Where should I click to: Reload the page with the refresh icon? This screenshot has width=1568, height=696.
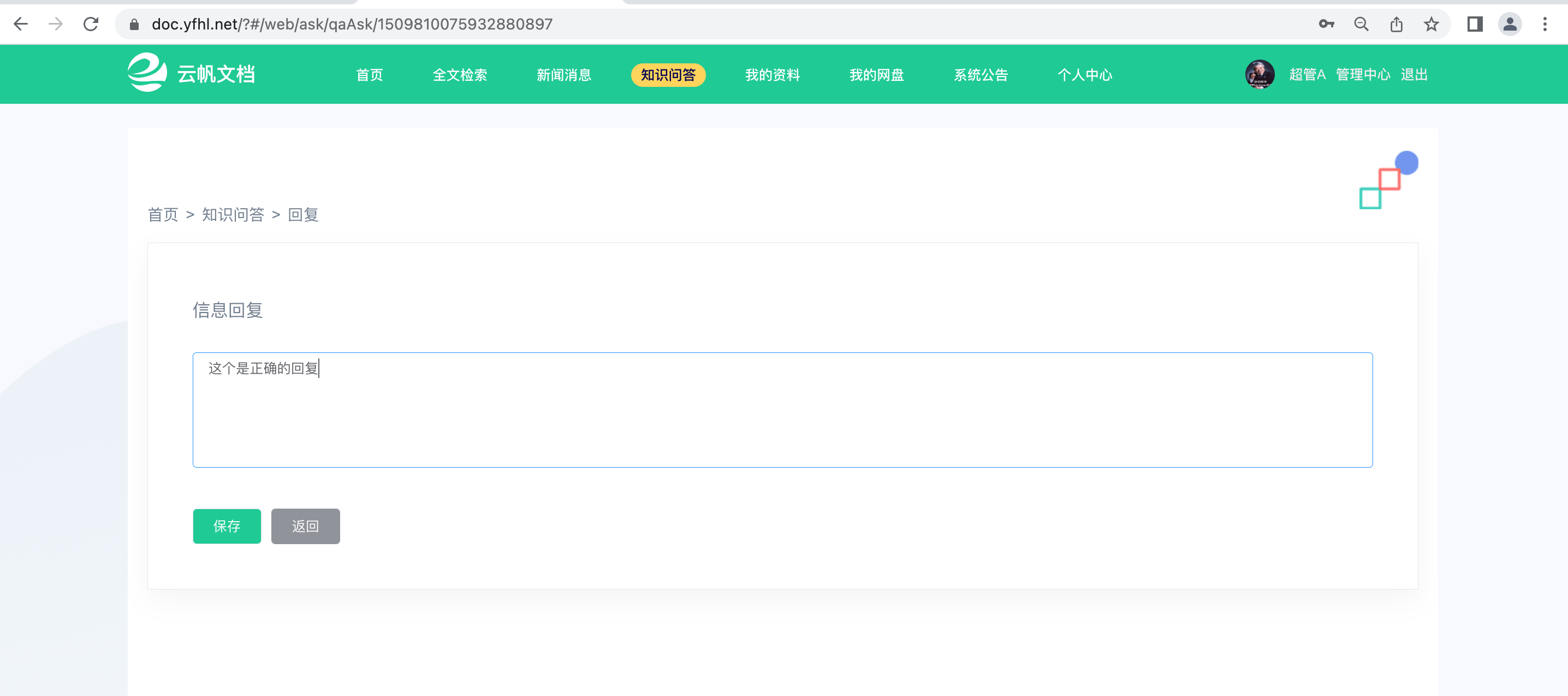[x=91, y=25]
